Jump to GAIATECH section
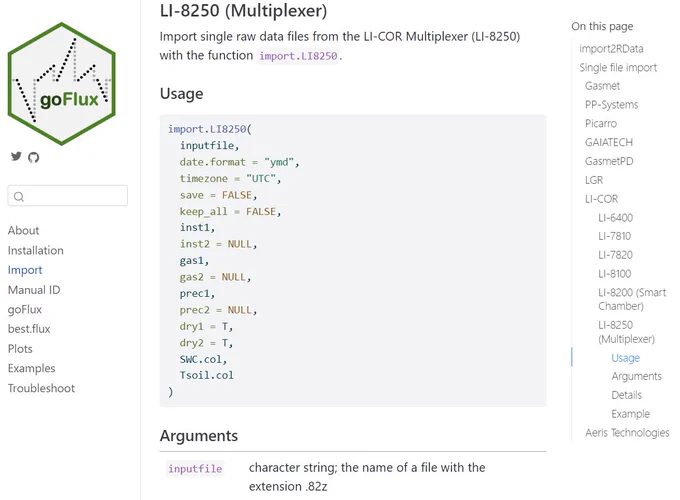 tap(609, 142)
